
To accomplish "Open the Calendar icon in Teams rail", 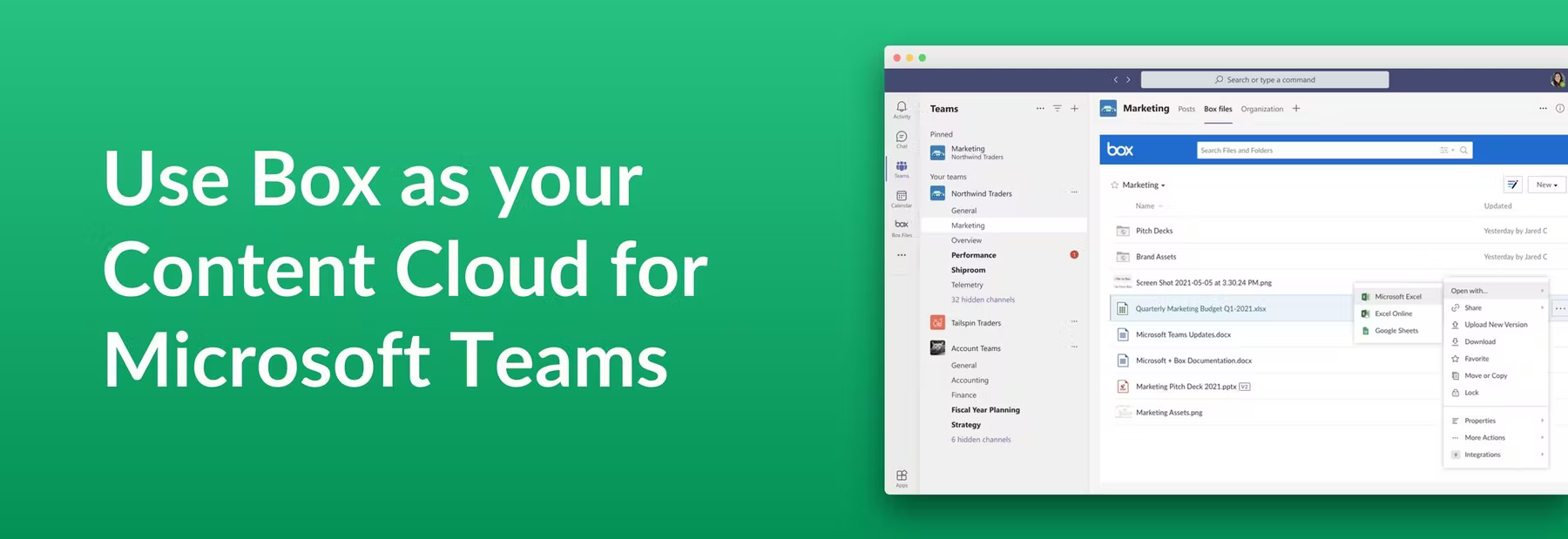I will click(x=902, y=199).
